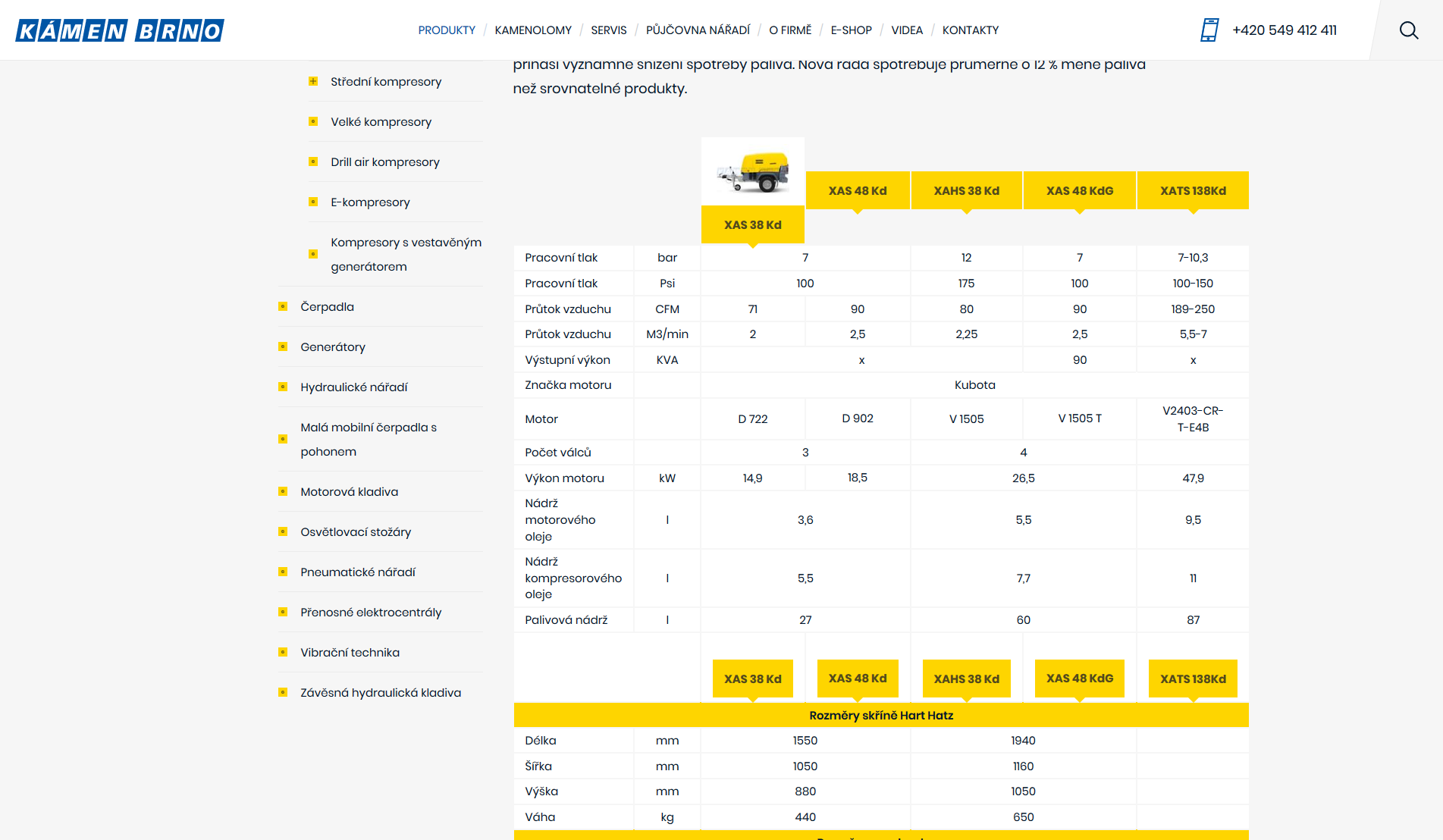The width and height of the screenshot is (1443, 840).
Task: Click the D 722 motor cell
Action: point(753,418)
